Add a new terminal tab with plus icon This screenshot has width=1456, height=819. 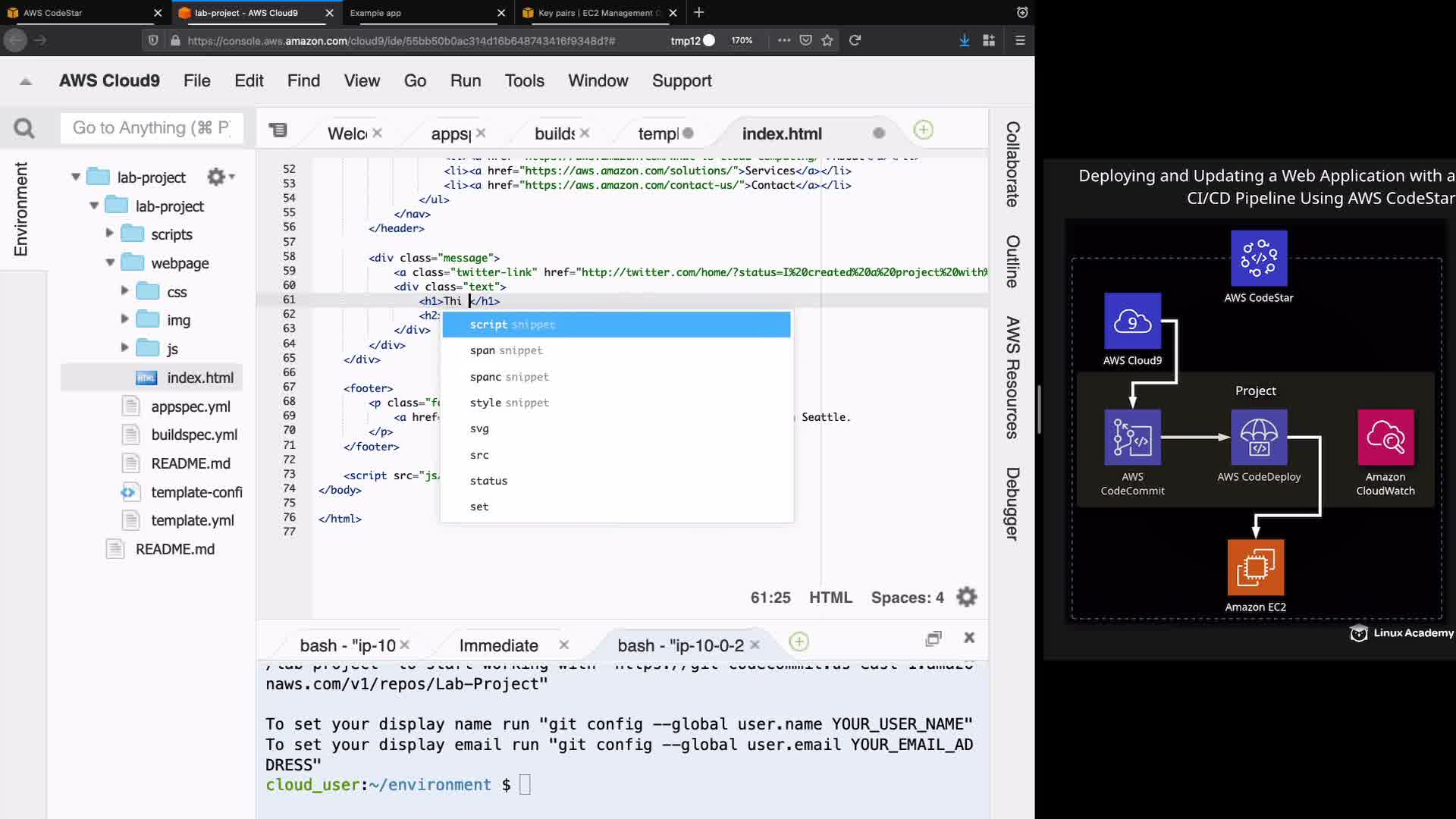pyautogui.click(x=799, y=642)
